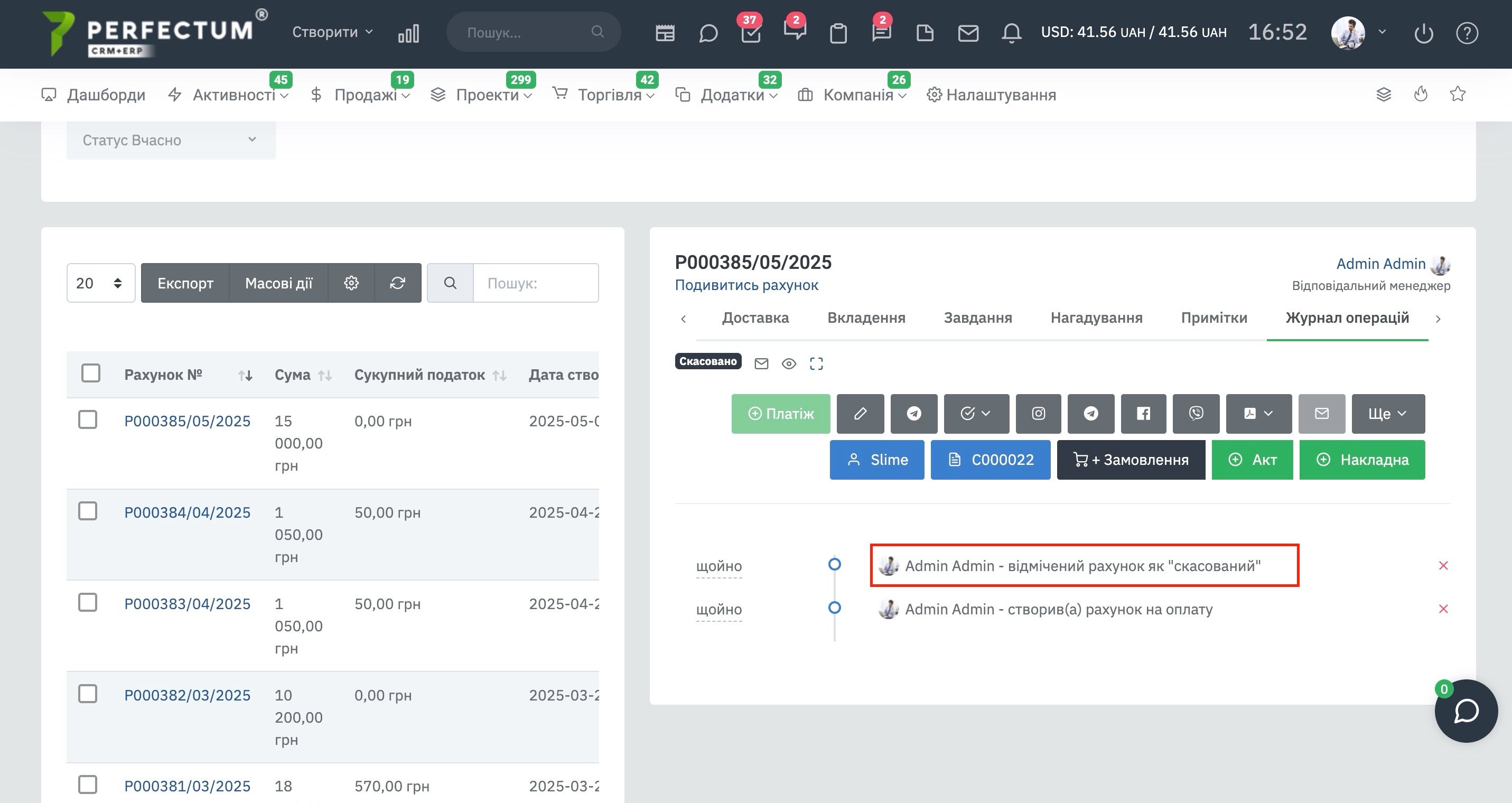Screen dimensions: 1512x803
Task: Tick the select-all checkbox in table header
Action: pyautogui.click(x=90, y=374)
